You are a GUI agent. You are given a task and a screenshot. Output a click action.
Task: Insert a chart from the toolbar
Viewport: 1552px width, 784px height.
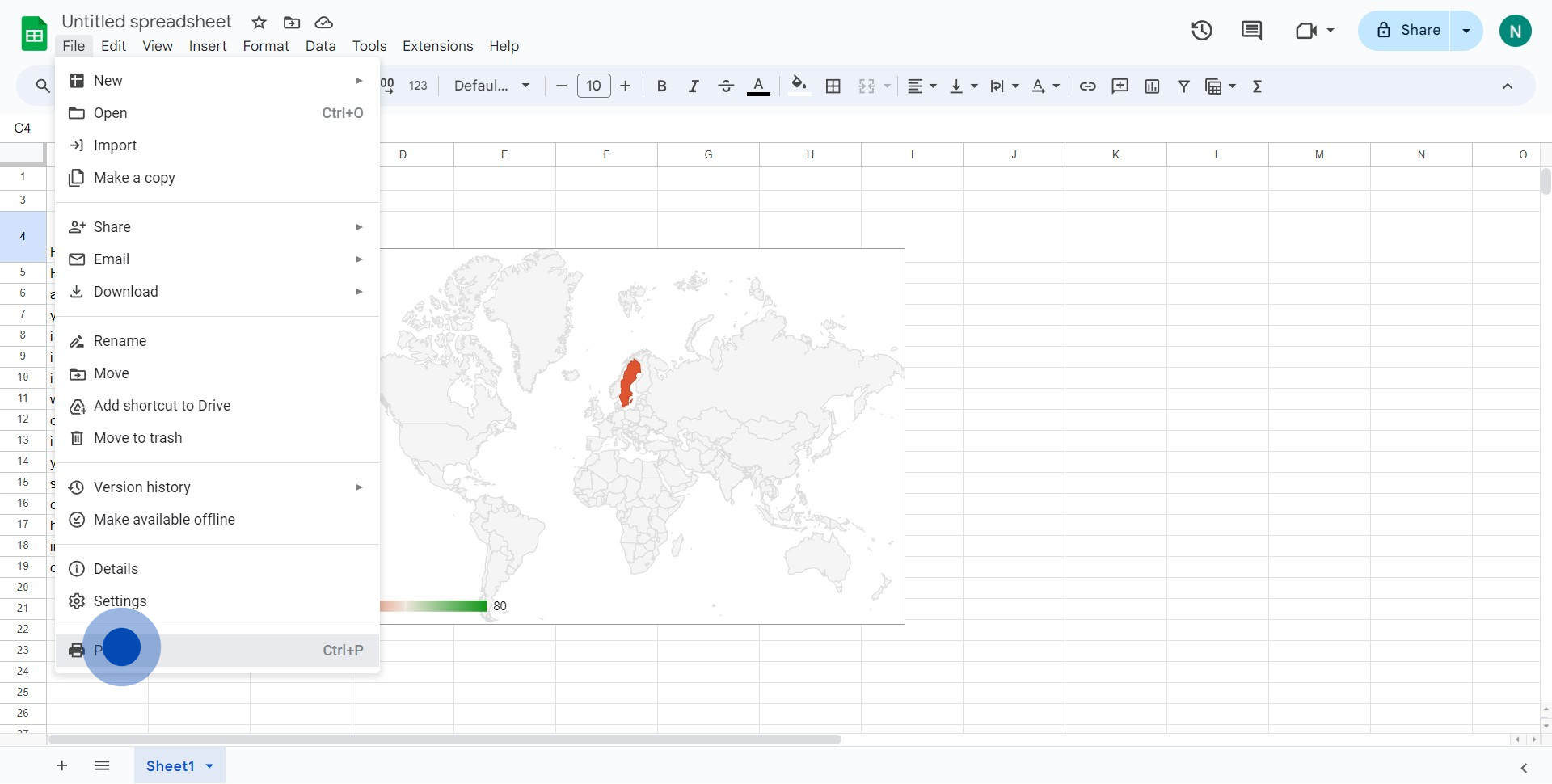pos(1152,86)
